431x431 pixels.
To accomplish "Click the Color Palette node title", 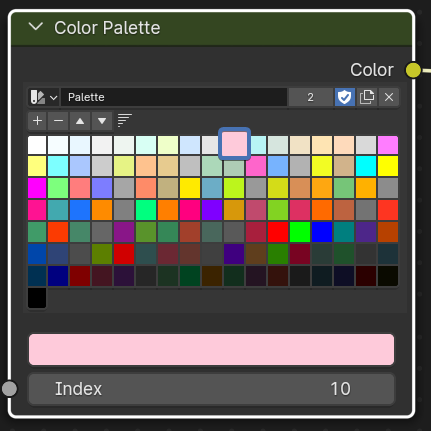I will click(x=107, y=28).
